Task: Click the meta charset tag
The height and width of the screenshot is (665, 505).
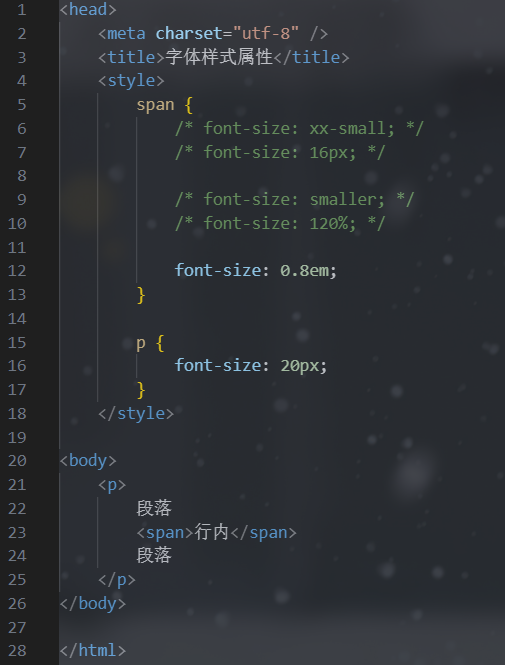Action: click(213, 34)
